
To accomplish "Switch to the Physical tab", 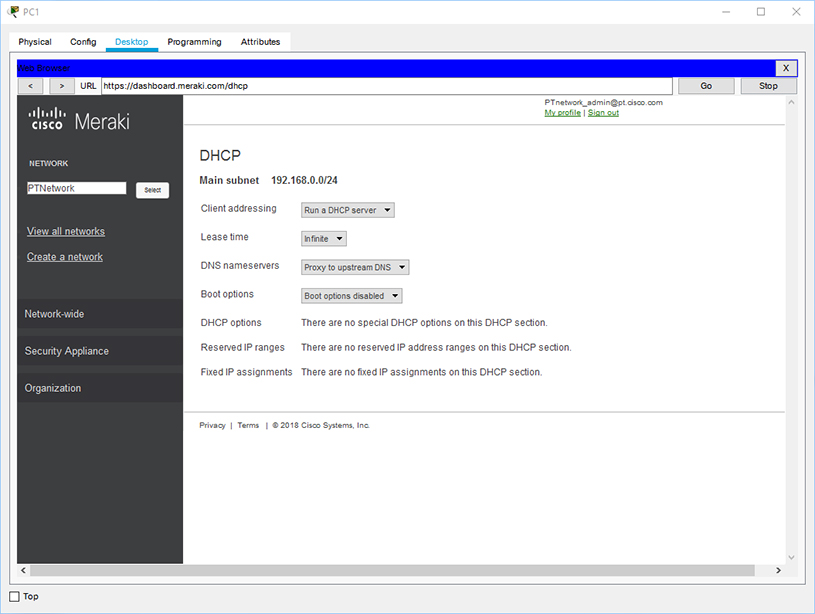I will point(35,42).
